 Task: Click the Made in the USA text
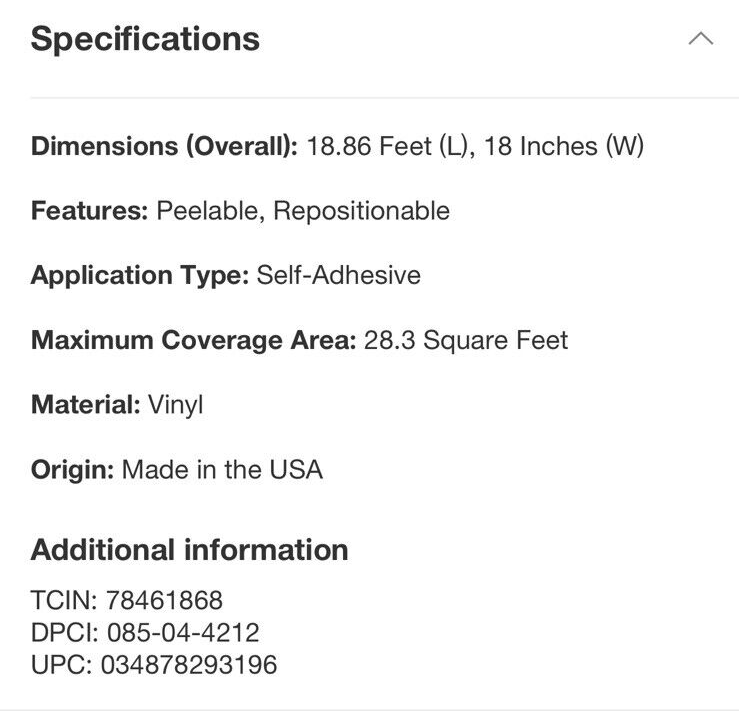coord(222,469)
